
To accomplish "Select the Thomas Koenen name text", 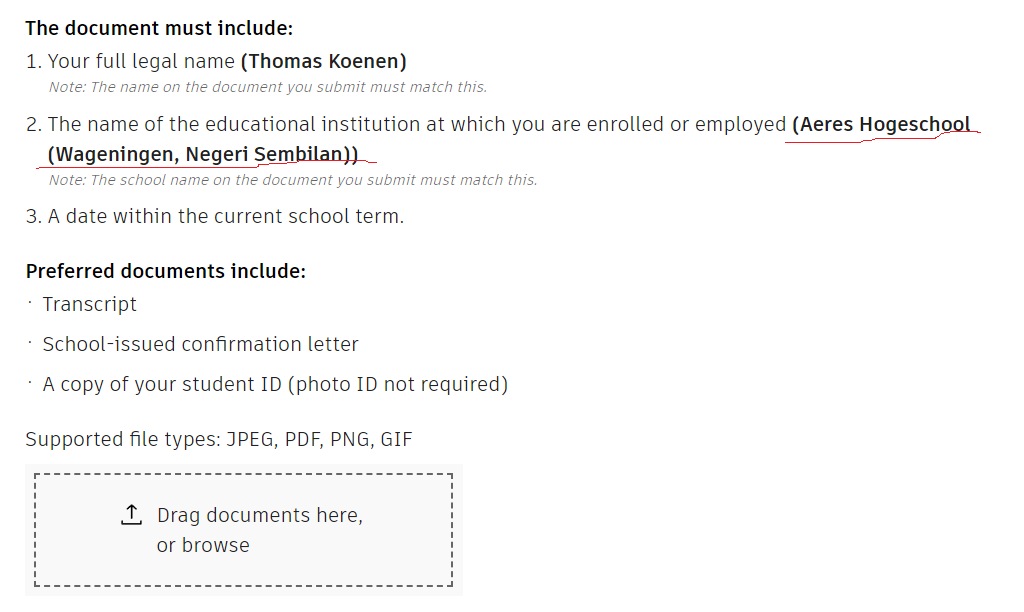I will tap(323, 60).
